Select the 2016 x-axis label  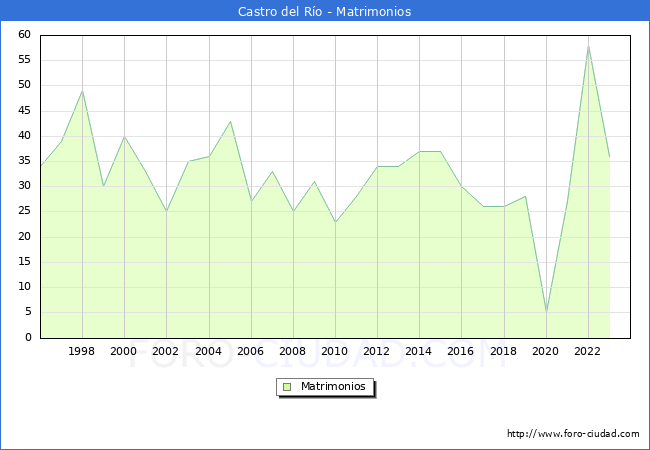461,351
